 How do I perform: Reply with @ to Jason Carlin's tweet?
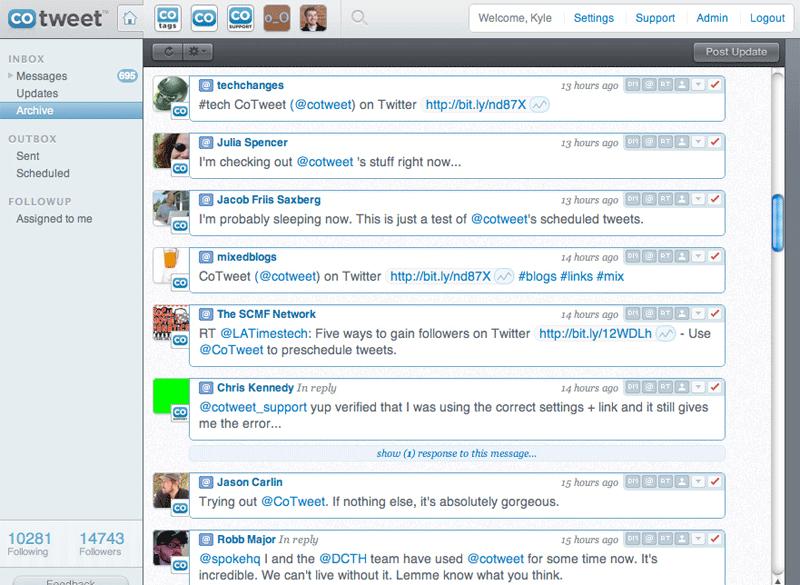point(649,481)
